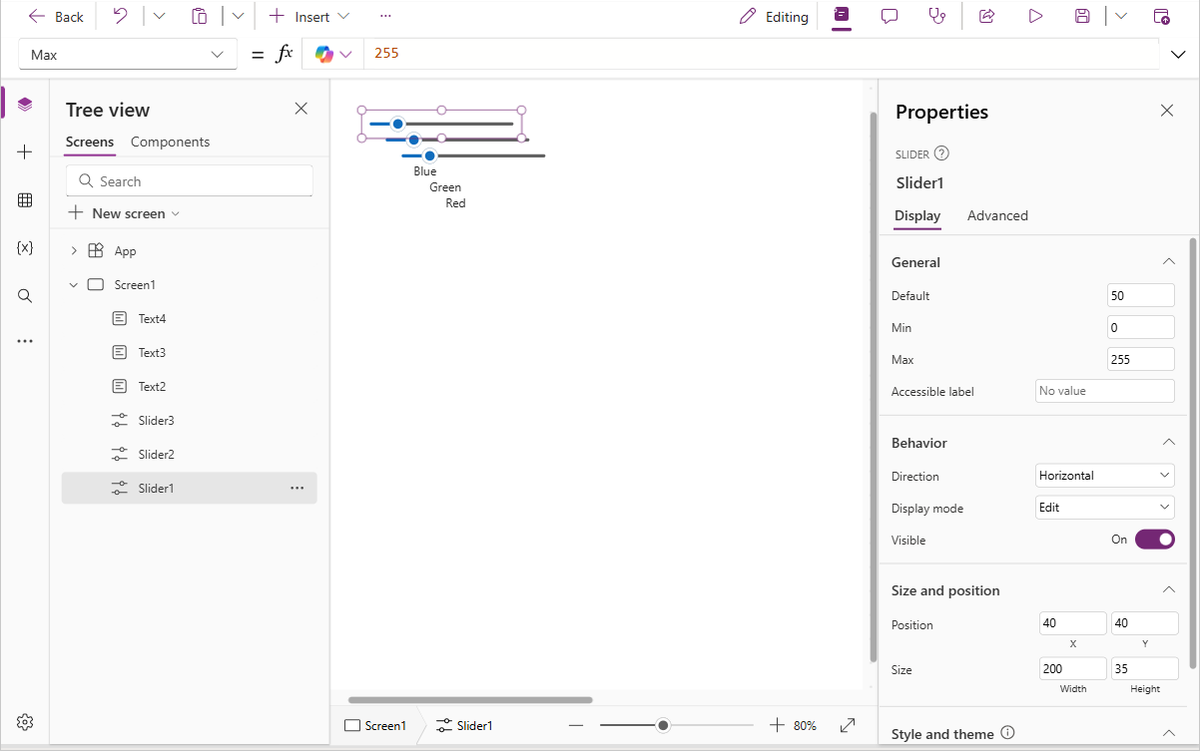
Task: Preview the app with Play icon
Action: point(1035,17)
